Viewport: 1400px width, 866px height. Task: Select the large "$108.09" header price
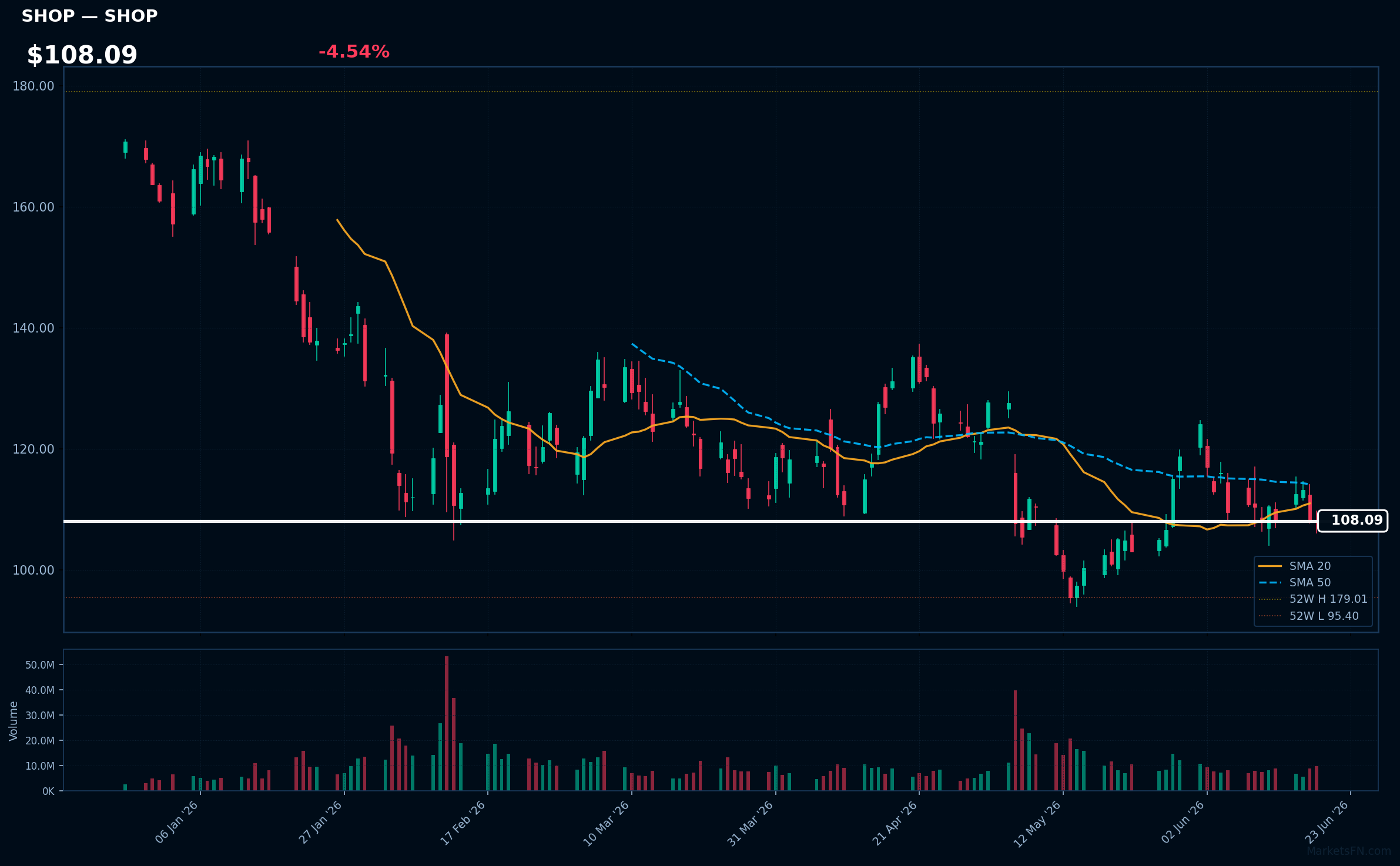[82, 55]
